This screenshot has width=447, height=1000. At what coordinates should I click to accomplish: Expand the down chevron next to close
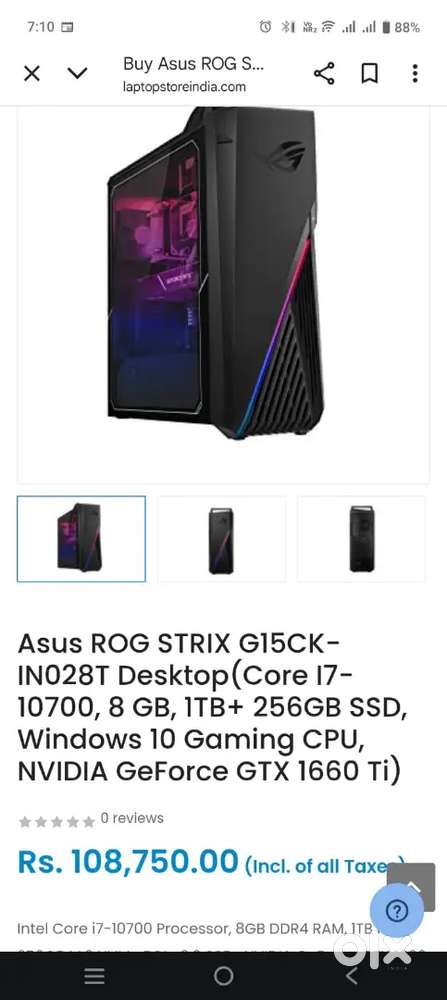pyautogui.click(x=77, y=74)
